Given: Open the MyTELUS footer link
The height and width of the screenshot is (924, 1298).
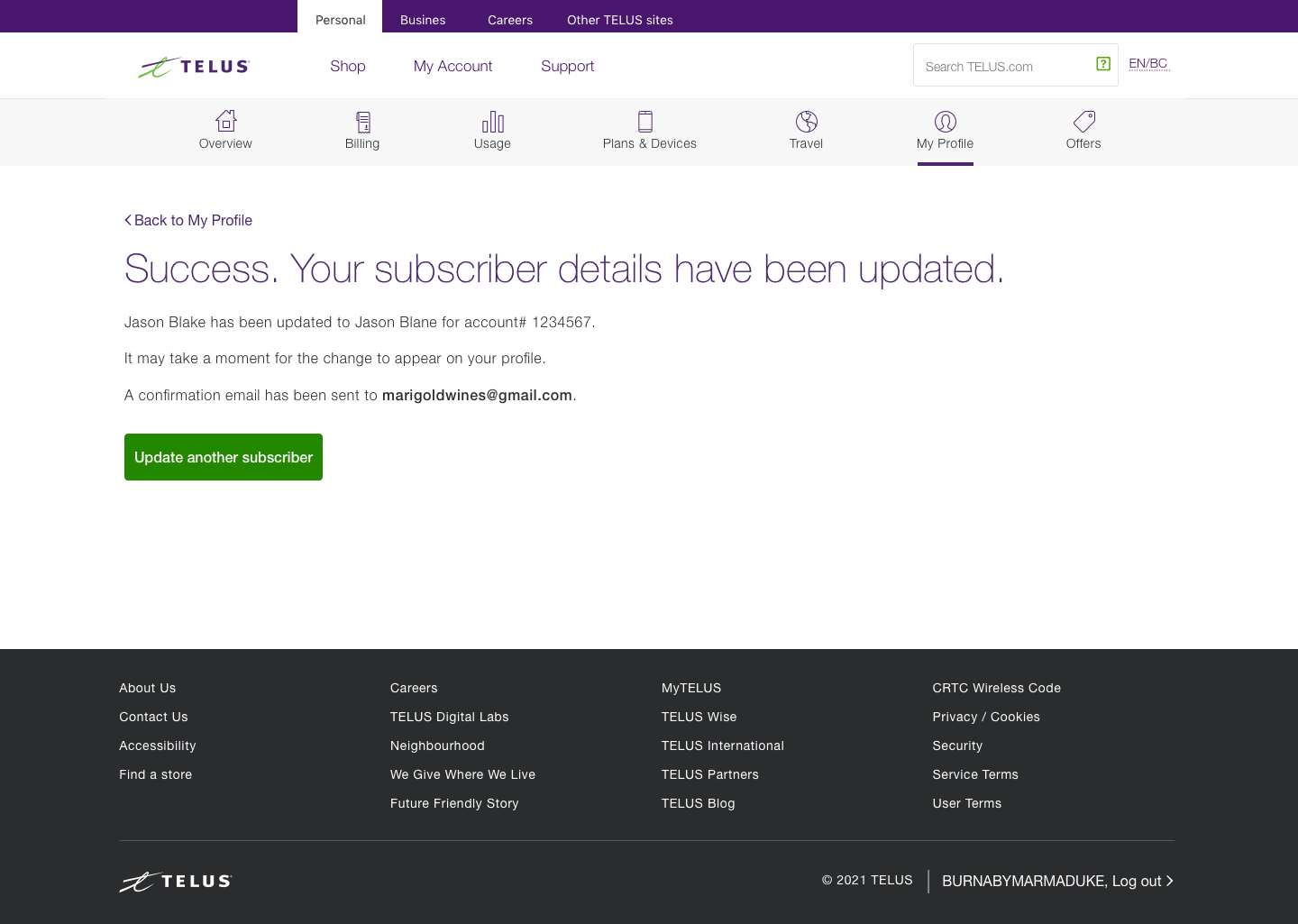Looking at the screenshot, I should pos(691,688).
